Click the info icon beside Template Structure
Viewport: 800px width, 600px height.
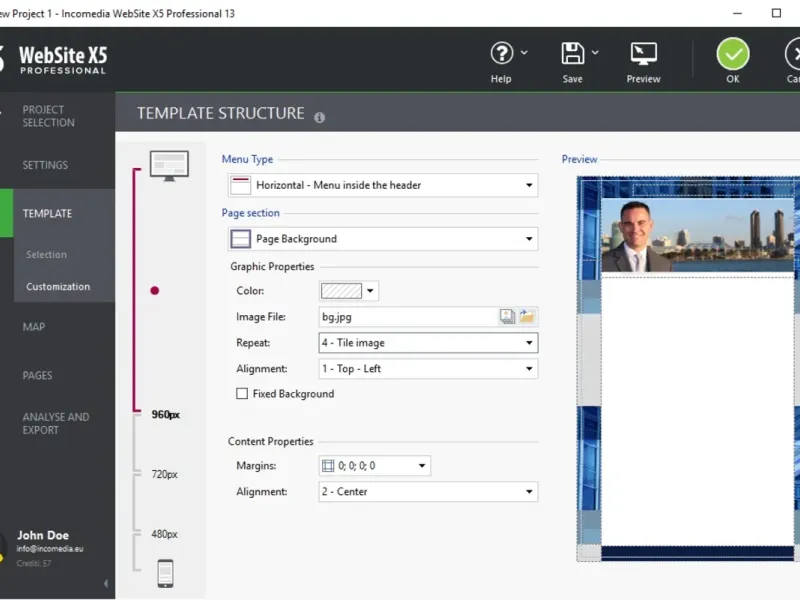319,117
